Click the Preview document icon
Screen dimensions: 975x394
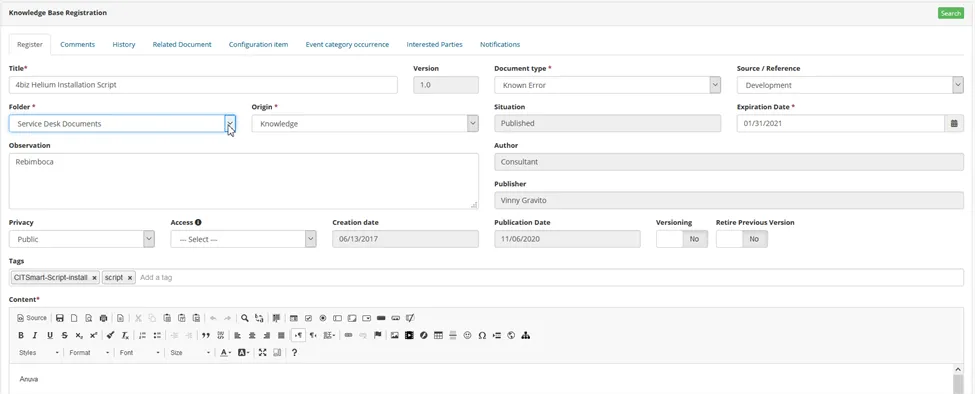[x=89, y=318]
